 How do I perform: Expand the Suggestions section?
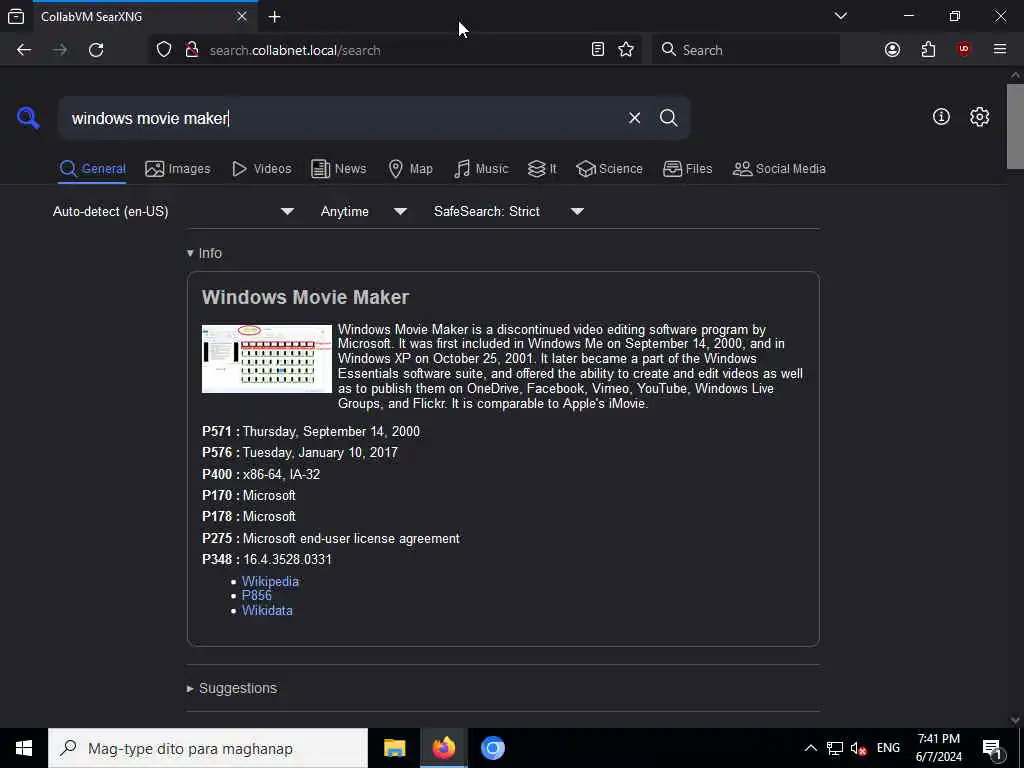(232, 688)
